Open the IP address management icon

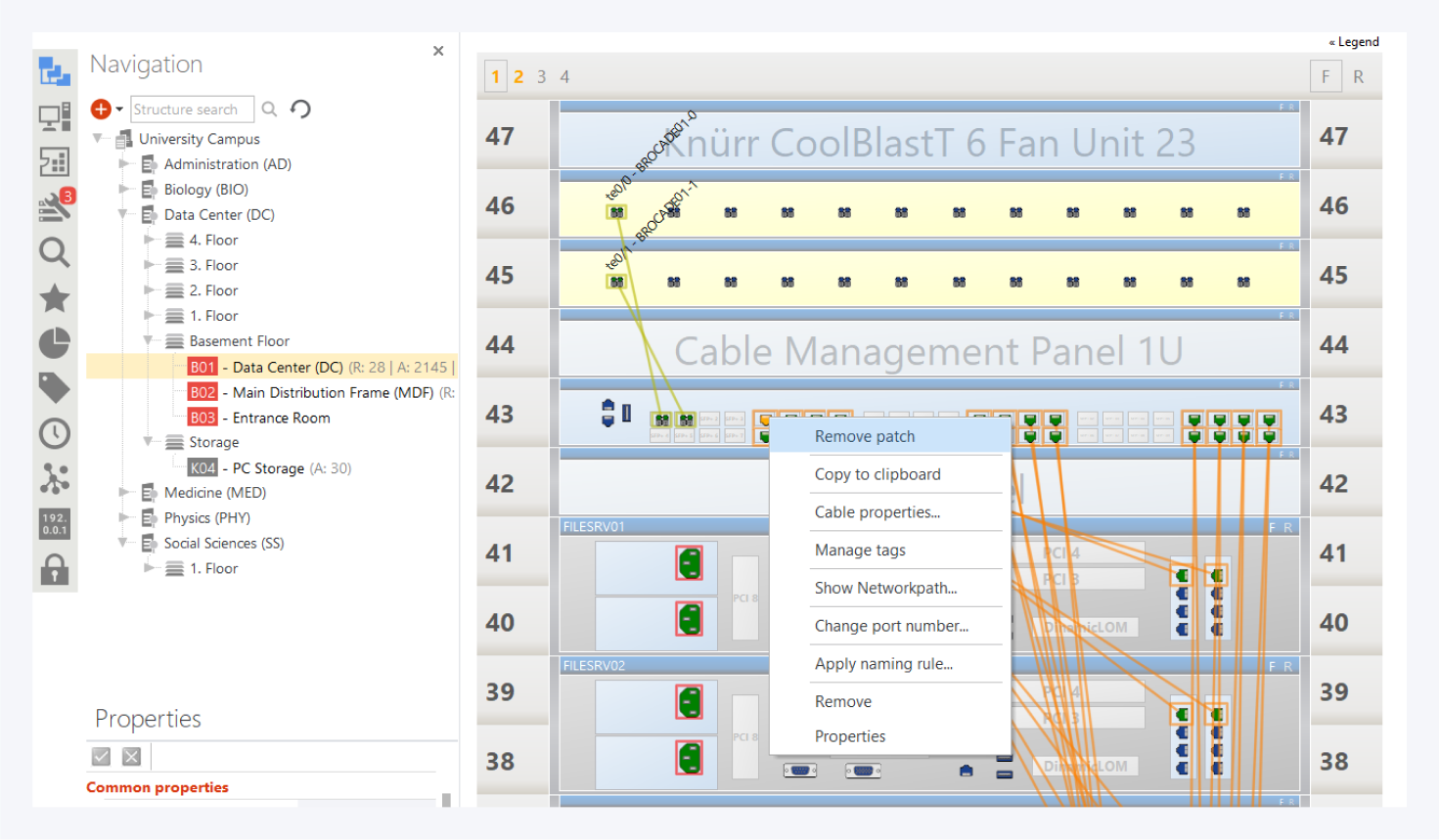(x=54, y=523)
